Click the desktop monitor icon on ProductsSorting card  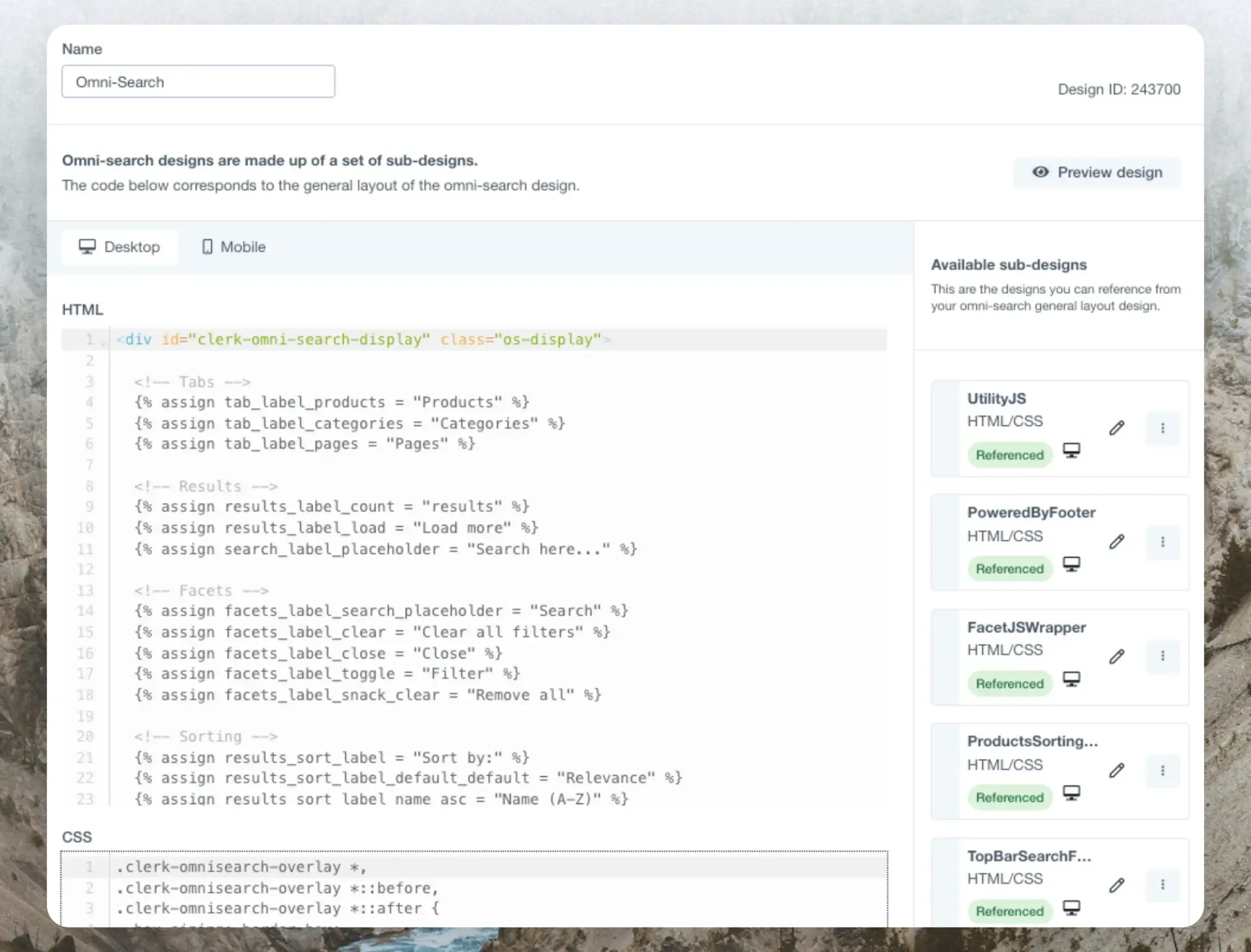(x=1071, y=793)
